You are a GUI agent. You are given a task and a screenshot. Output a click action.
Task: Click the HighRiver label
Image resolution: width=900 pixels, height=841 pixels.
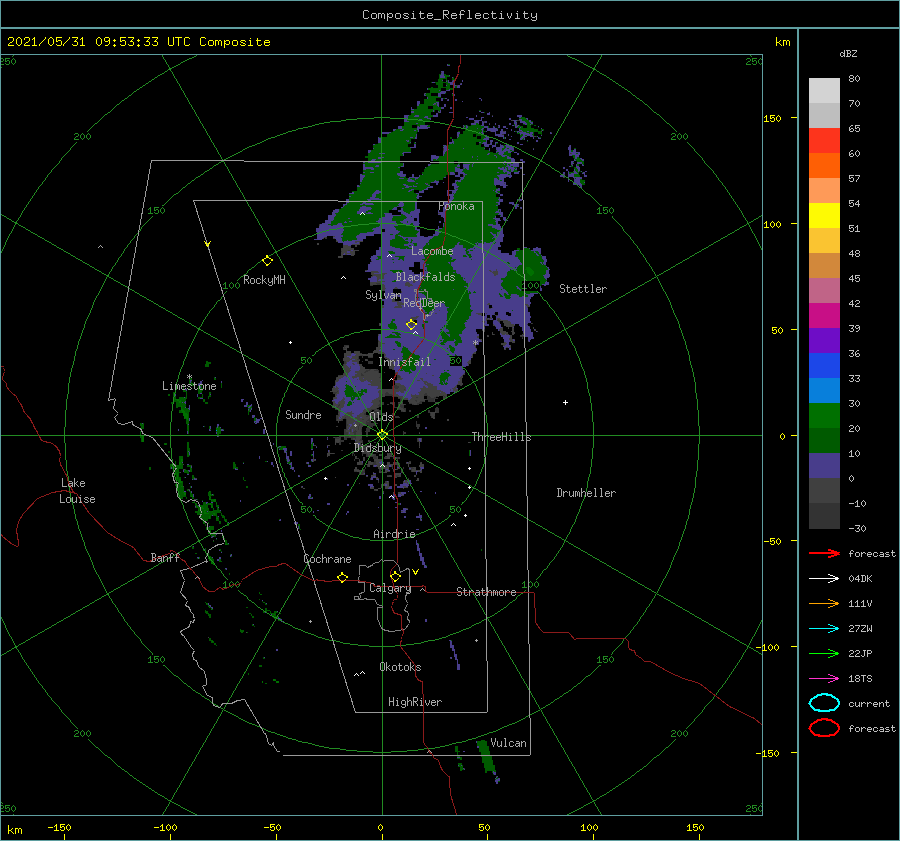tap(415, 702)
